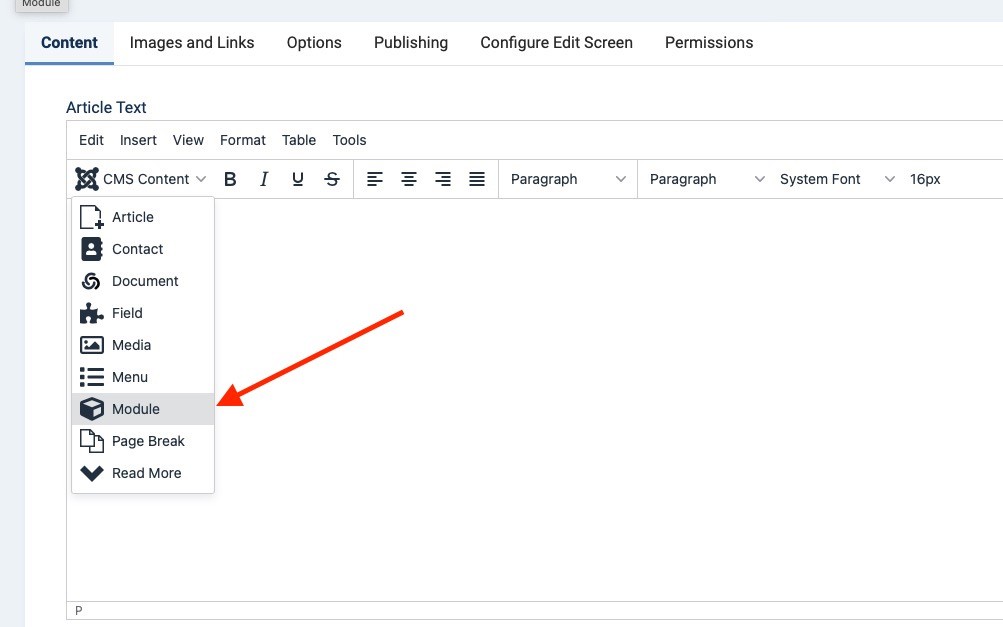The width and height of the screenshot is (1003, 627).
Task: Click inside the article text editor area
Action: pyautogui.click(x=600, y=400)
